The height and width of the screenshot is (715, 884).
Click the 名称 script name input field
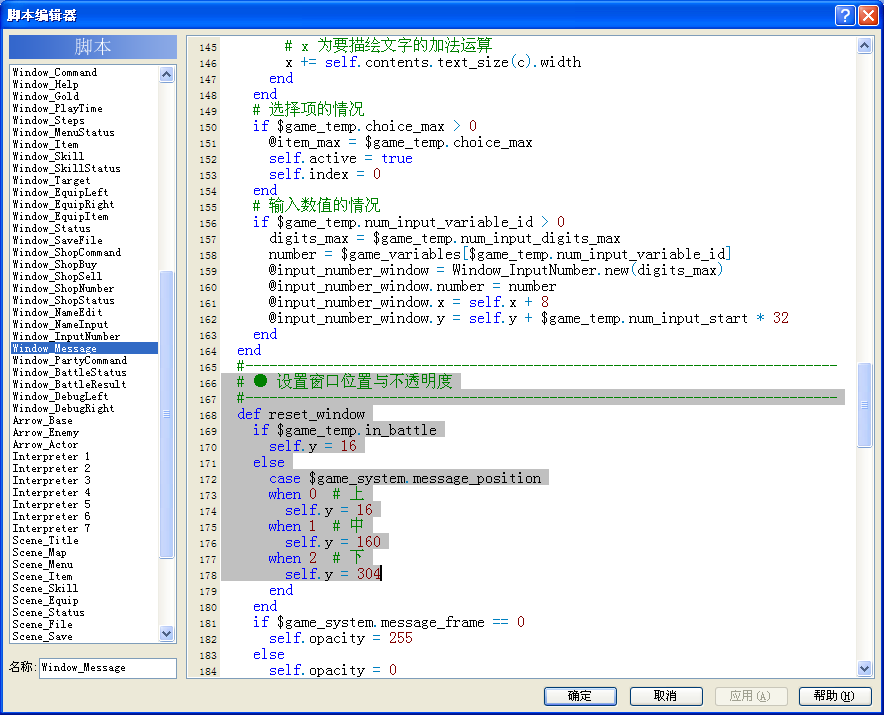click(x=108, y=668)
